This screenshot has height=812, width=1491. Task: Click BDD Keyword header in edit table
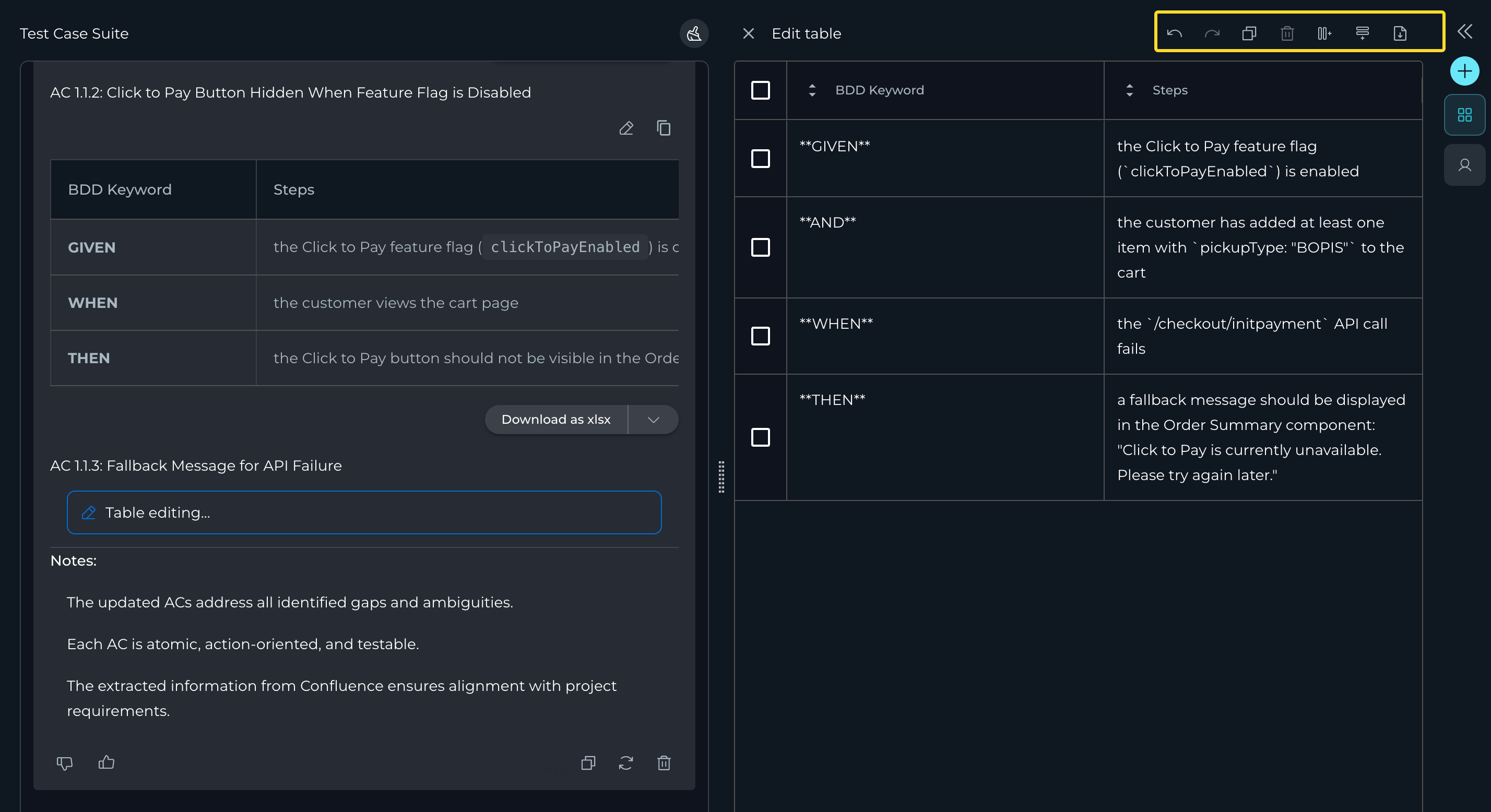coord(879,90)
